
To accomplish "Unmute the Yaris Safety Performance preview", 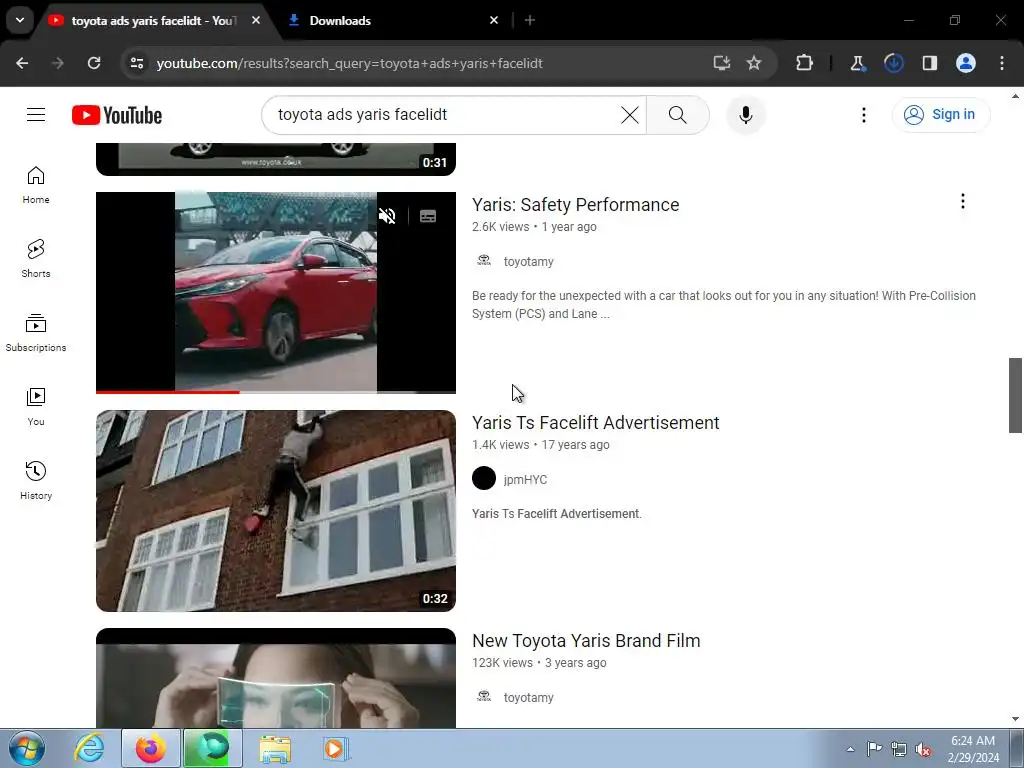I will [387, 216].
